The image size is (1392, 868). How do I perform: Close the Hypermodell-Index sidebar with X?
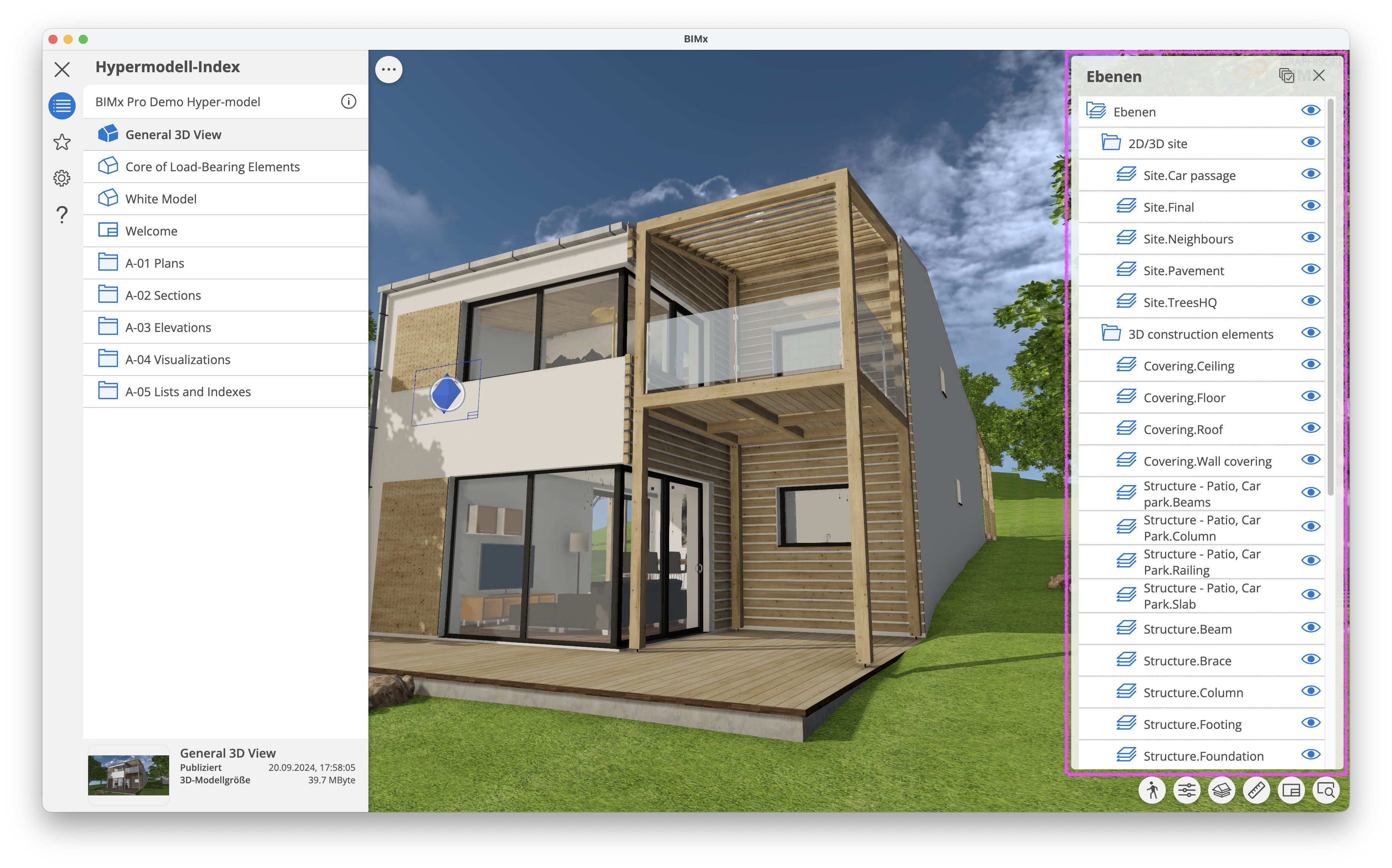(62, 70)
